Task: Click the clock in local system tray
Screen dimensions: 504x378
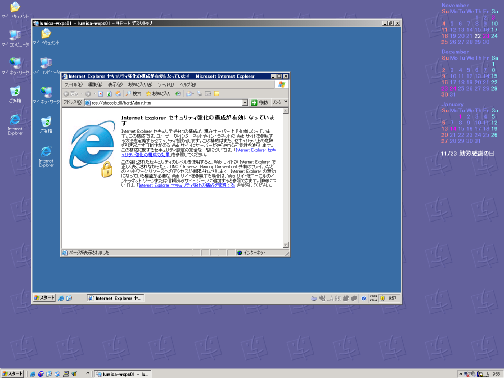Action: 497,374
